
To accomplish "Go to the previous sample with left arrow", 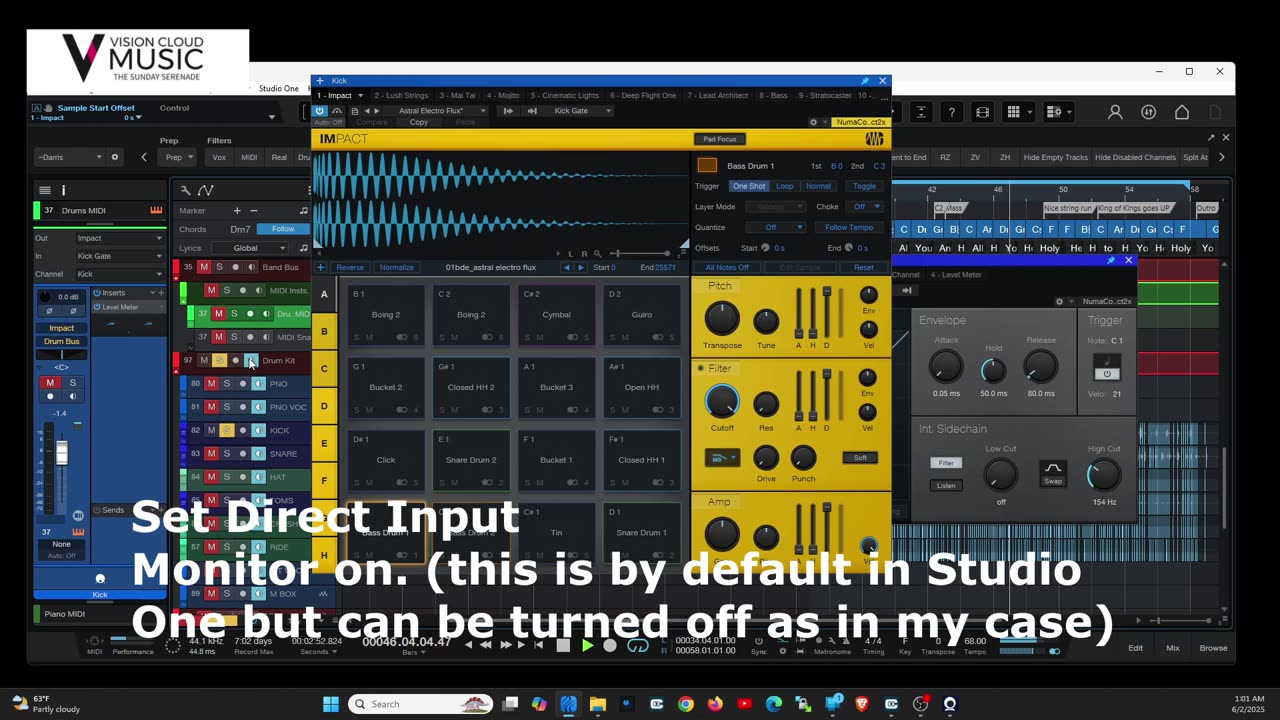I will pyautogui.click(x=567, y=267).
